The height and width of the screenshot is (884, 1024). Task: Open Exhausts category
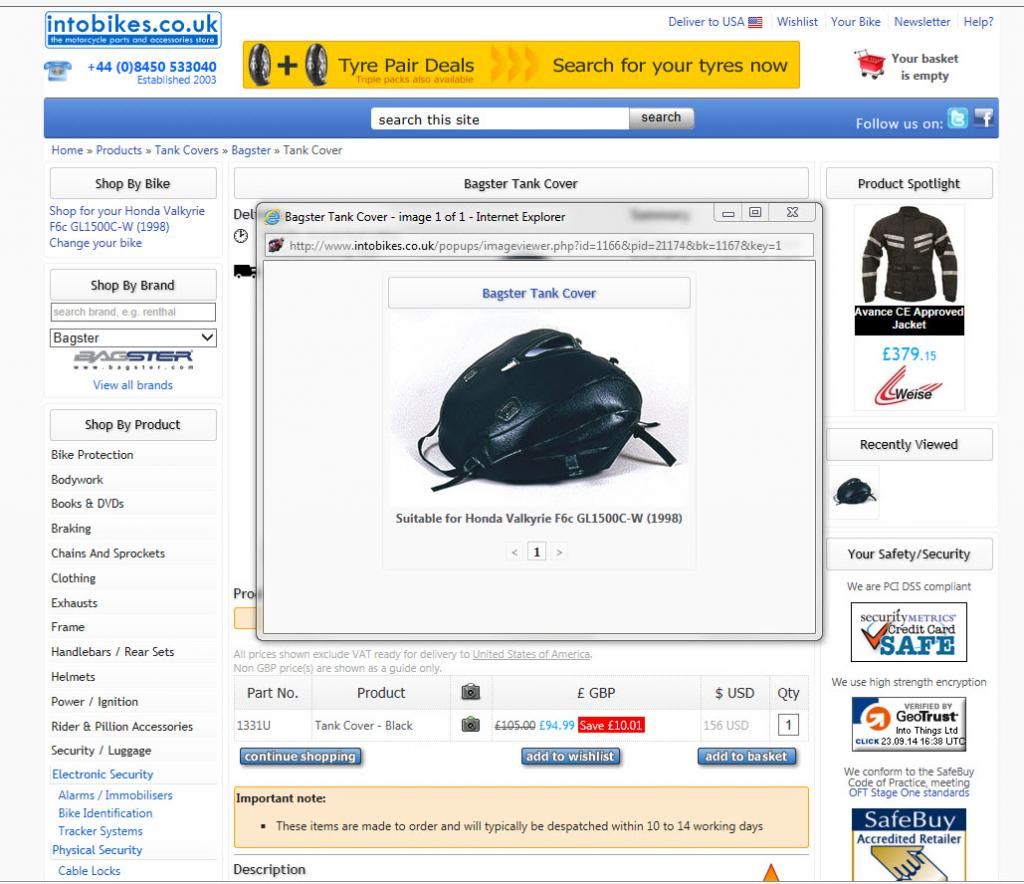[74, 603]
